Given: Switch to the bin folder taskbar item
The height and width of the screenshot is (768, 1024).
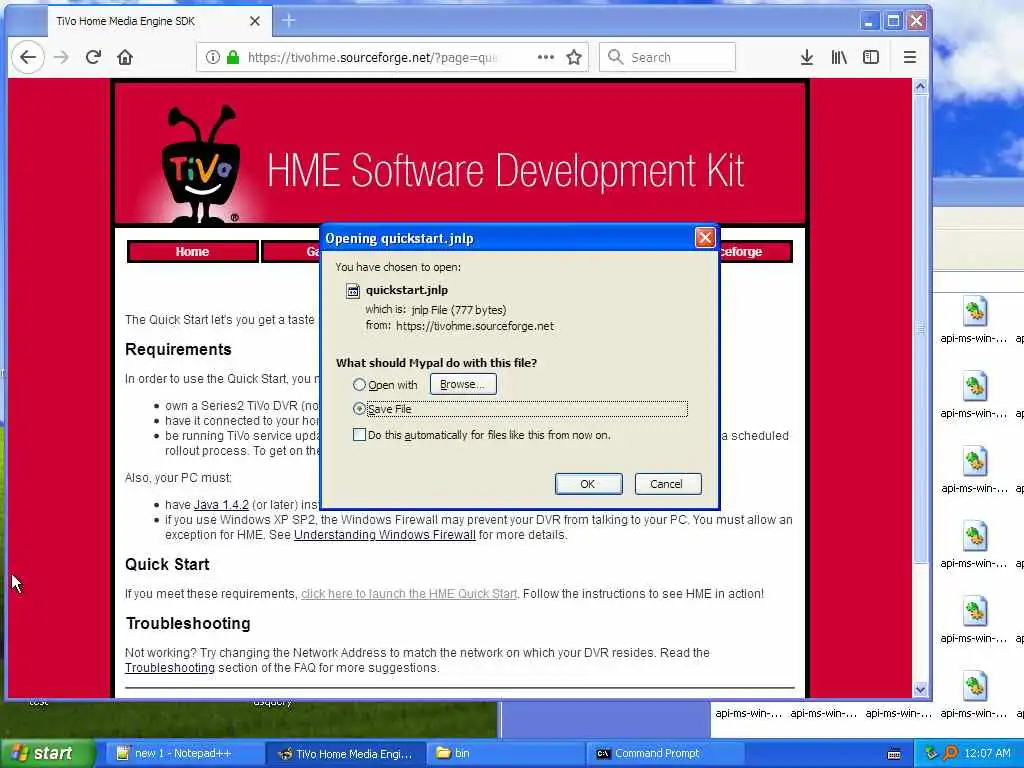Looking at the screenshot, I should coord(504,754).
